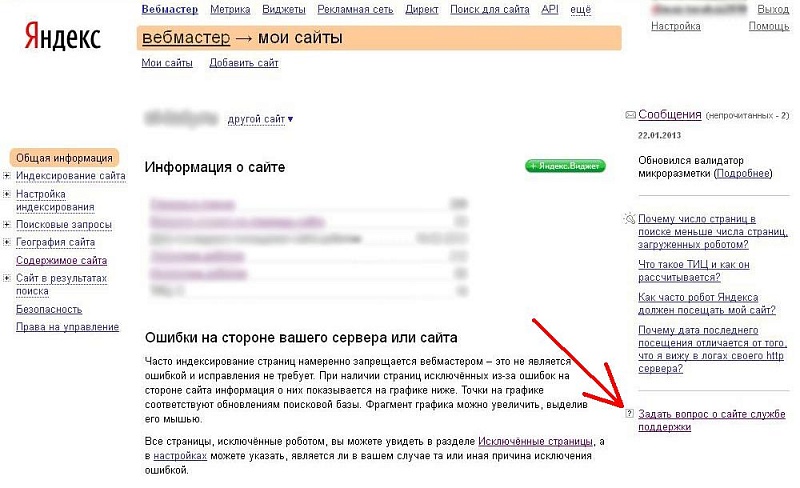Open Безопасность in the sidebar
This screenshot has height=488, width=800.
(x=49, y=309)
